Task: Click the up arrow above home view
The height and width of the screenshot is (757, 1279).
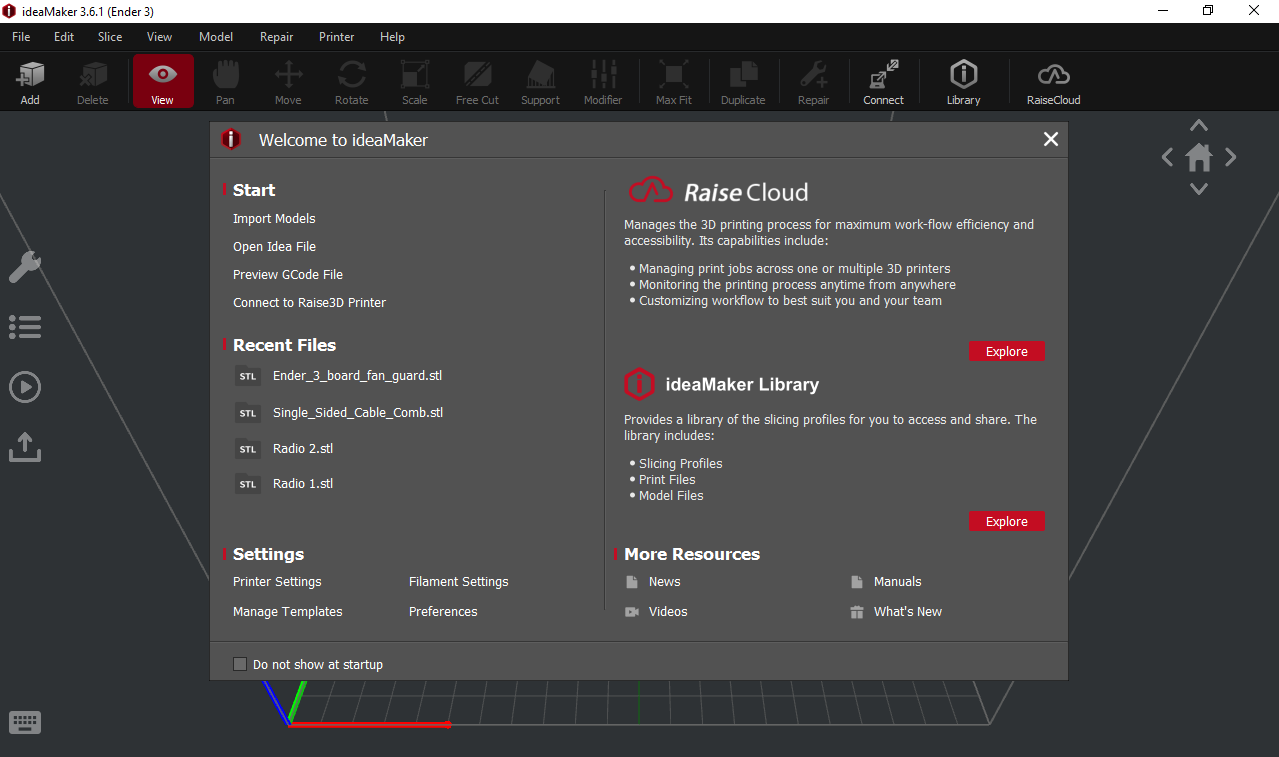Action: tap(1199, 126)
